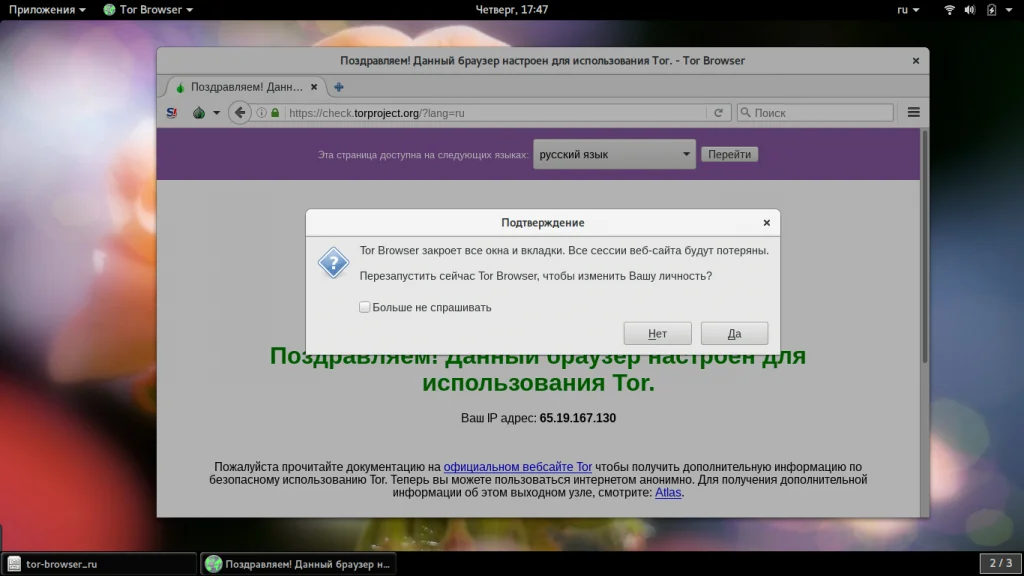Close the "Поздравляем! Данн..." tab

314,87
